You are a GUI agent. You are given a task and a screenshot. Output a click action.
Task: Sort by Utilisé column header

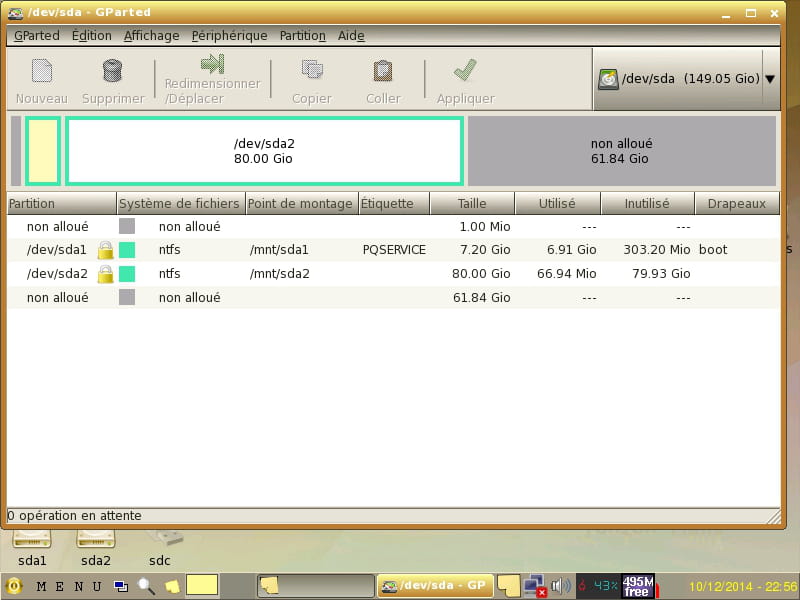click(x=557, y=204)
